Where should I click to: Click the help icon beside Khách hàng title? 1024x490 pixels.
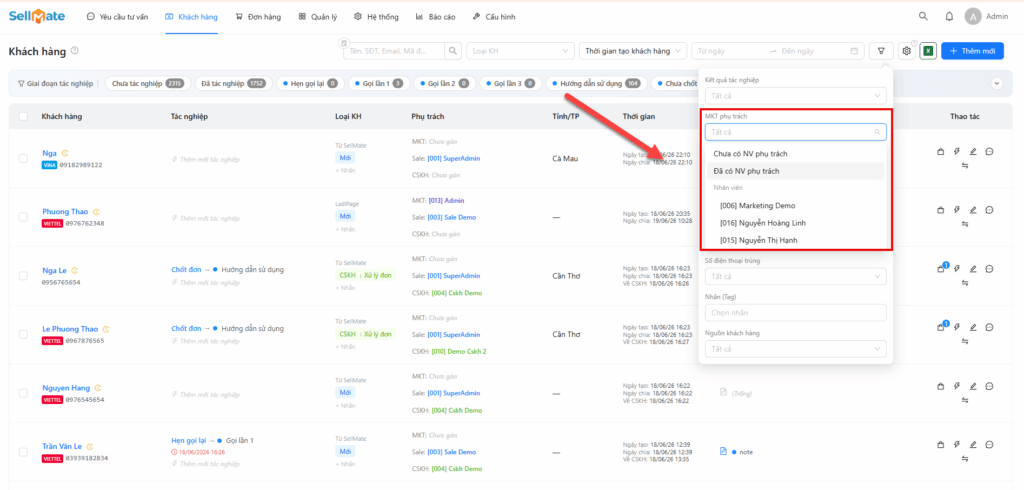click(74, 51)
